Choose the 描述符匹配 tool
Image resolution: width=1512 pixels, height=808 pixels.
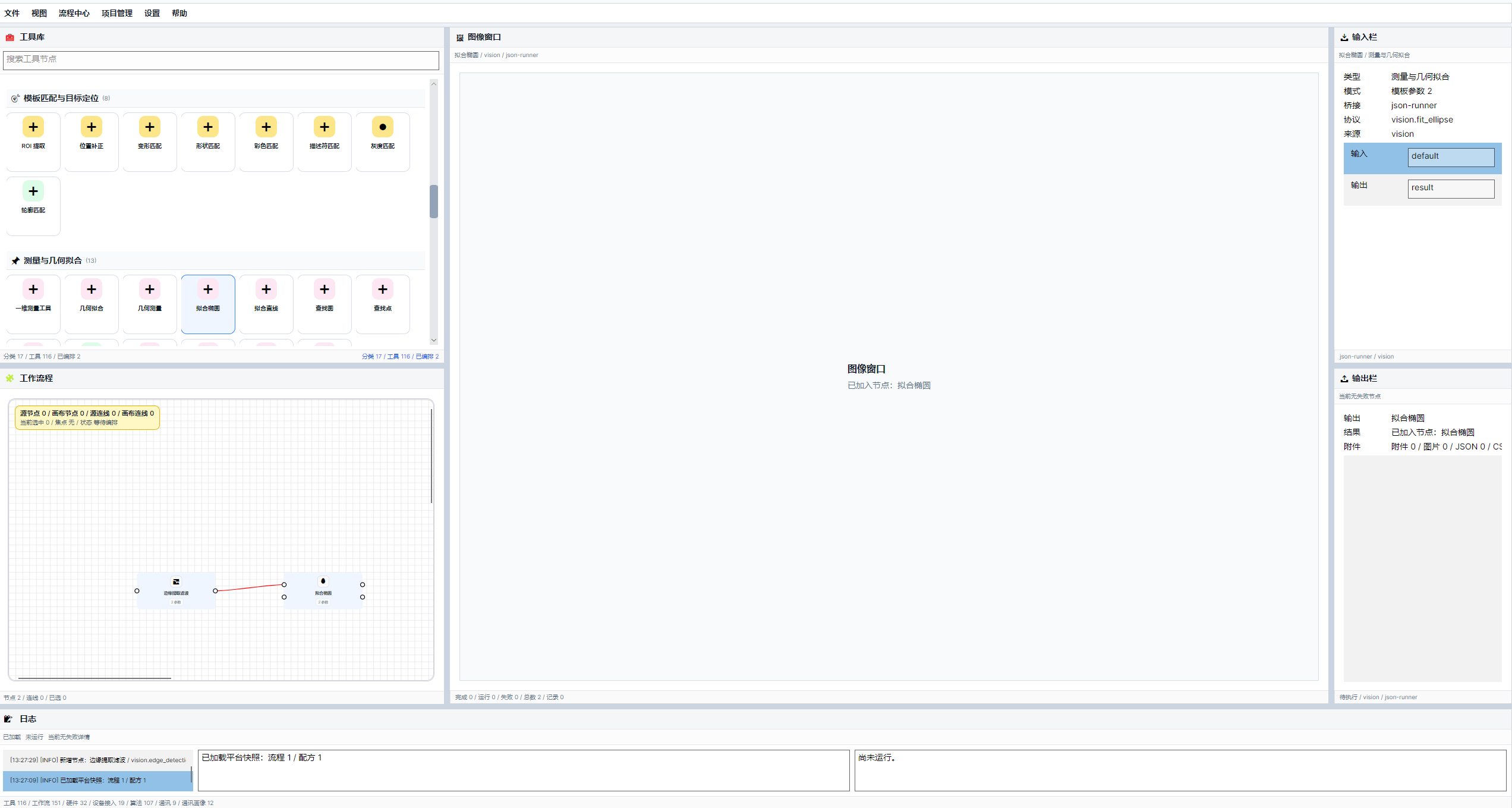tap(325, 142)
